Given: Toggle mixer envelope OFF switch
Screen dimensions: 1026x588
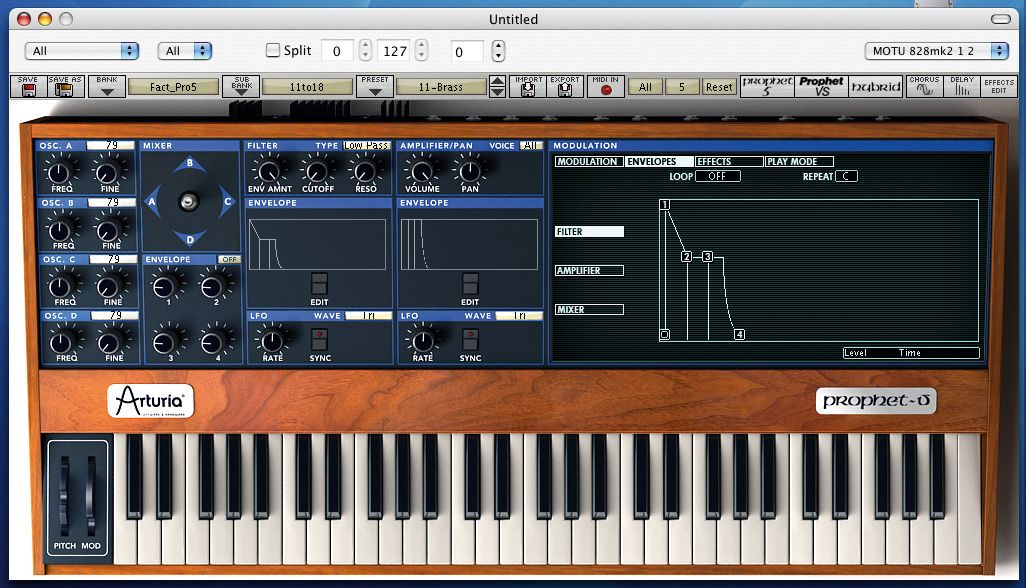Looking at the screenshot, I should click(229, 260).
